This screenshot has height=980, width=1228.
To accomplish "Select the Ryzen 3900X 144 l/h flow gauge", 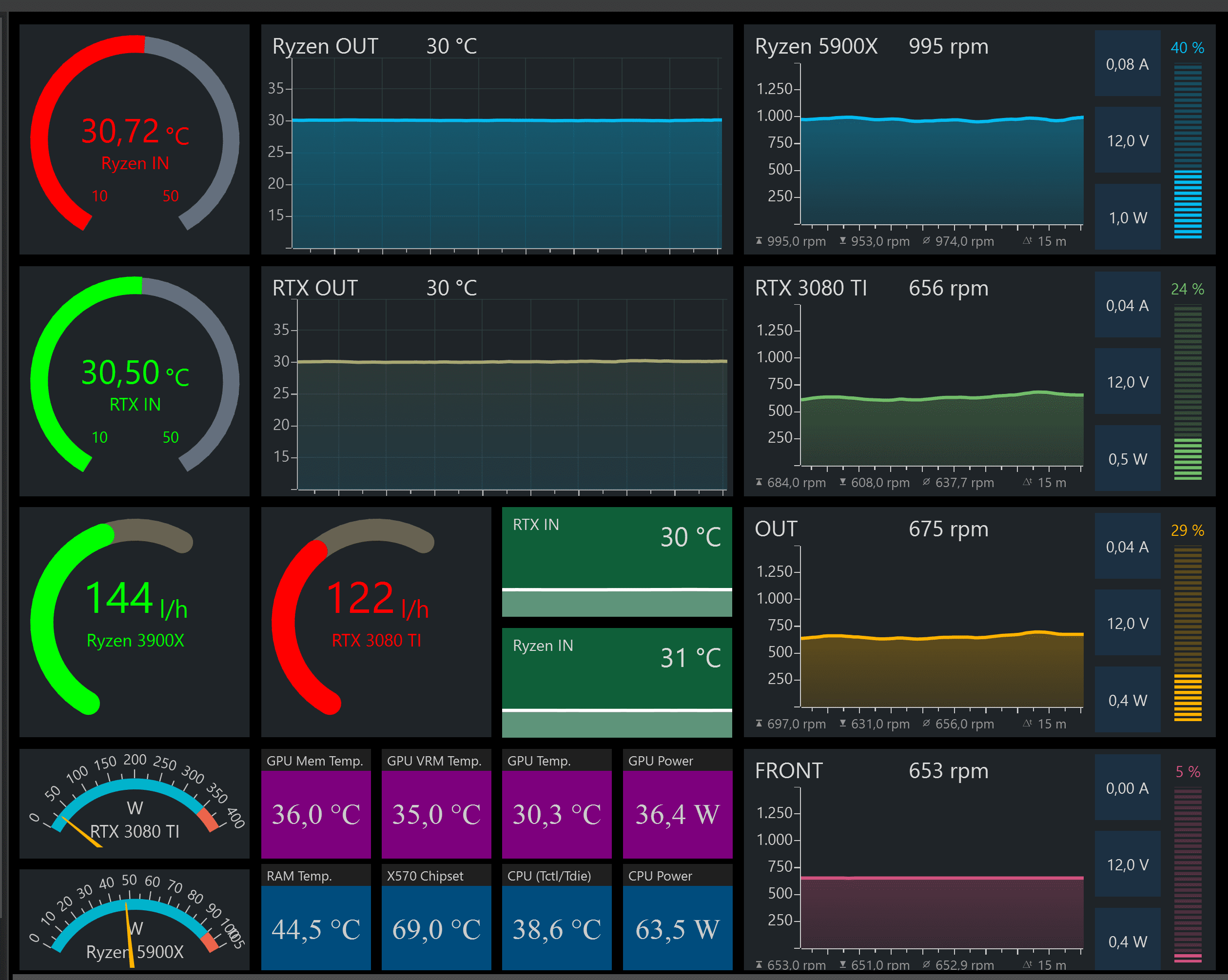I will tap(135, 622).
